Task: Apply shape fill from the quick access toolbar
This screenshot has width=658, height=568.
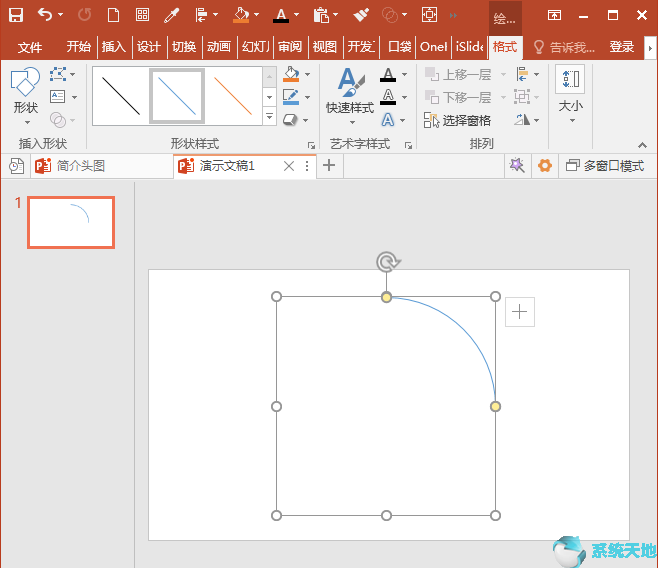Action: tap(241, 15)
